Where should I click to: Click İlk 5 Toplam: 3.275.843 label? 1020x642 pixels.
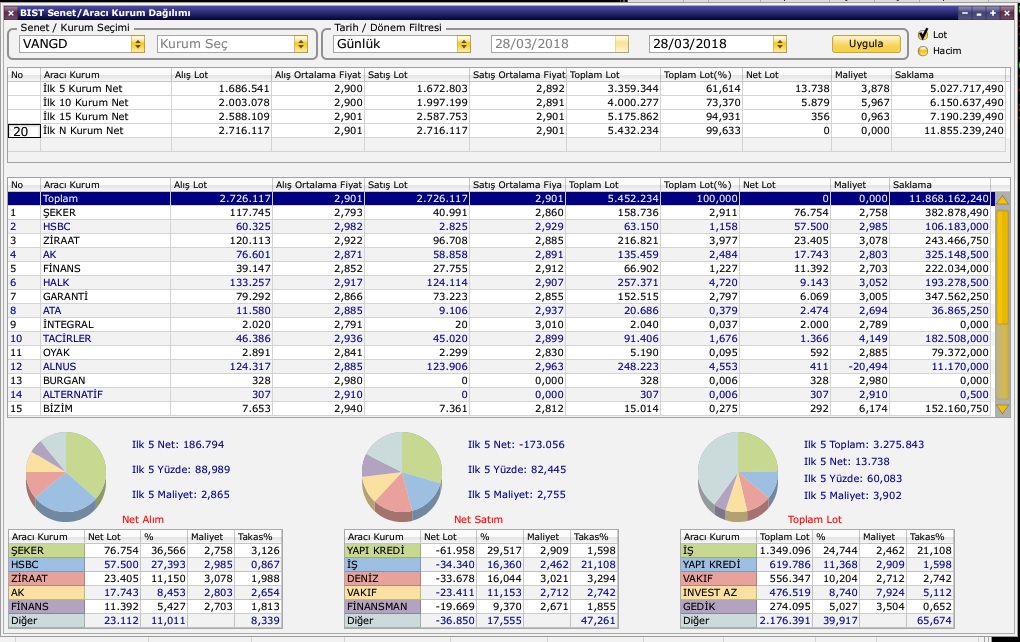(x=863, y=444)
